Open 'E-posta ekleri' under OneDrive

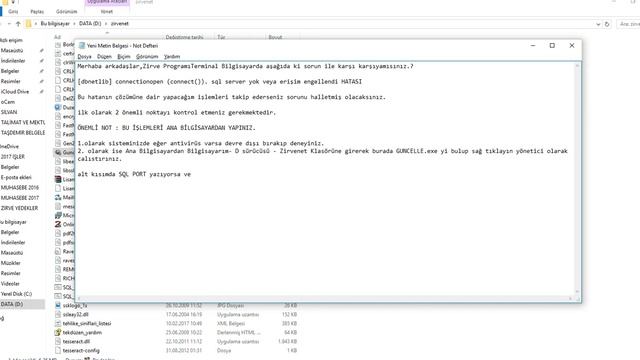16,177
